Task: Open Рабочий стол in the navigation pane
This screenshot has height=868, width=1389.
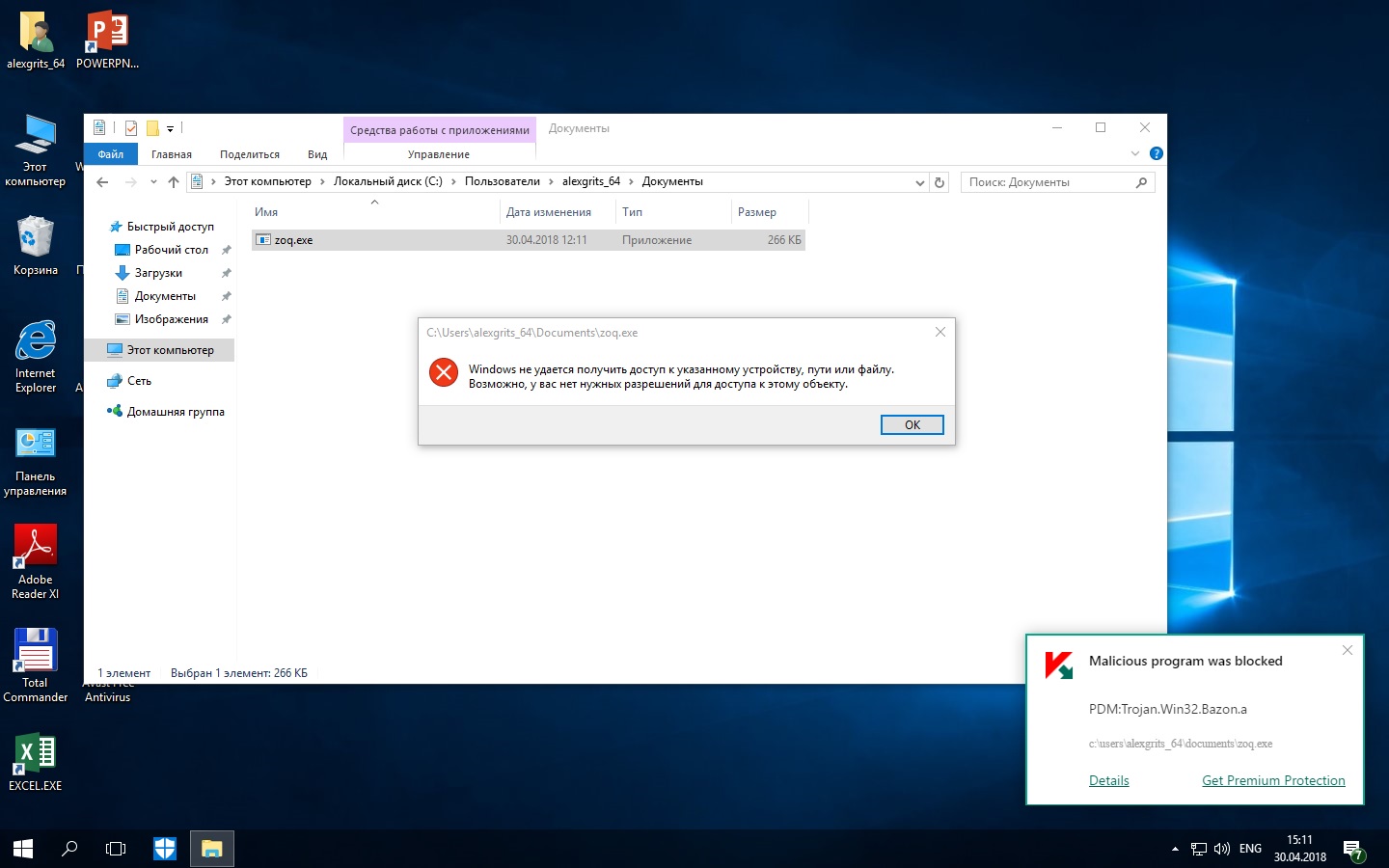Action: (172, 250)
